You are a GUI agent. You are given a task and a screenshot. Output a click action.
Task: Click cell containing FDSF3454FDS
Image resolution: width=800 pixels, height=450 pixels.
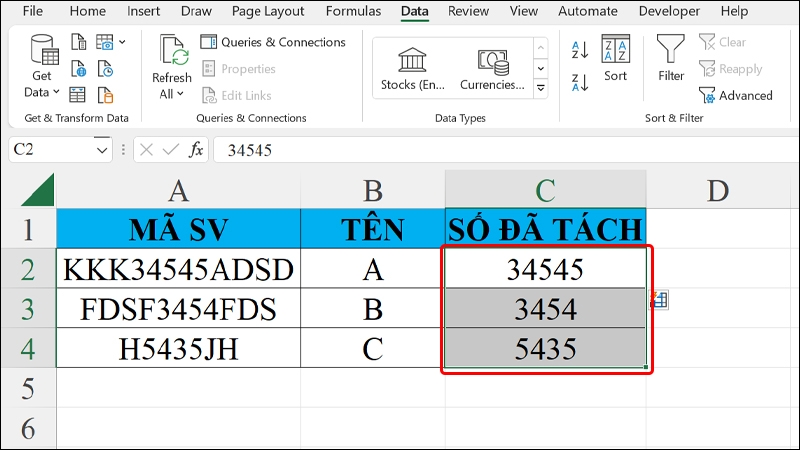(x=179, y=308)
